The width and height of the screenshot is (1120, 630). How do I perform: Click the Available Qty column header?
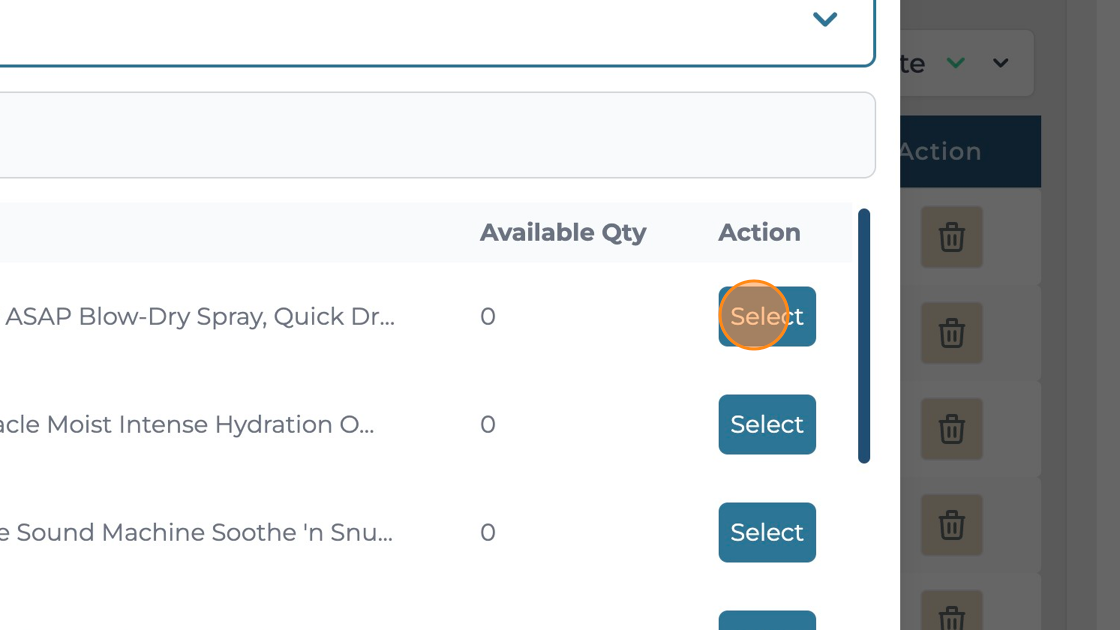click(x=563, y=232)
